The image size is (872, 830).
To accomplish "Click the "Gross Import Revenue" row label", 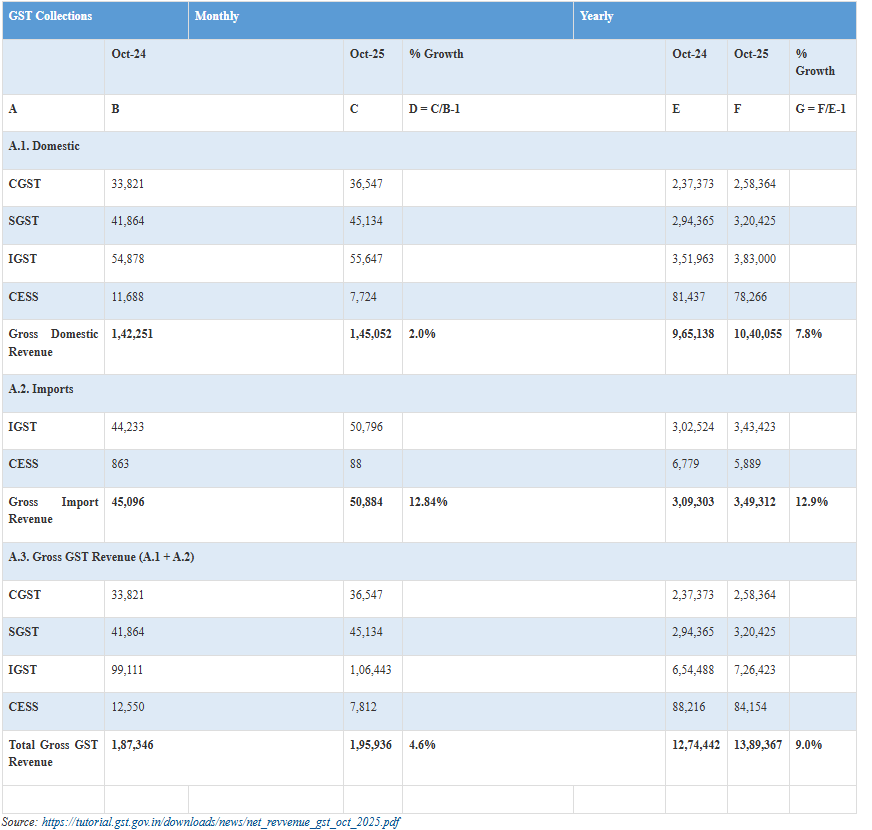I will tap(53, 510).
